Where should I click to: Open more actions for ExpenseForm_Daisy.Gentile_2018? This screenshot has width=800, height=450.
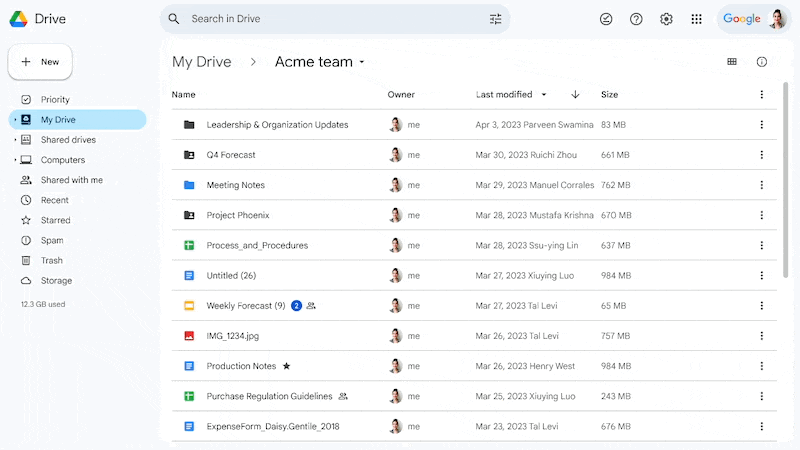click(x=761, y=426)
